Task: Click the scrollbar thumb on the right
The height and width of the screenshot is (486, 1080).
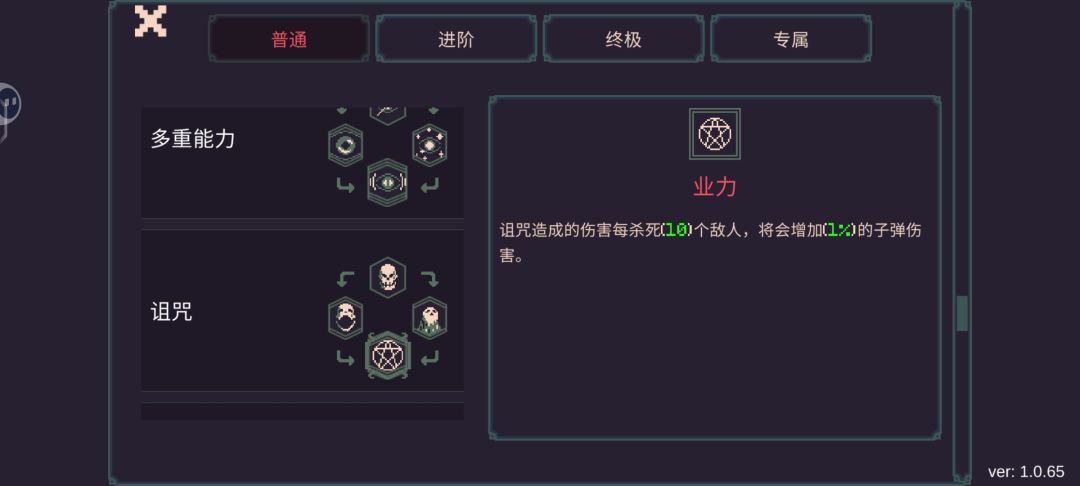Action: [x=962, y=313]
